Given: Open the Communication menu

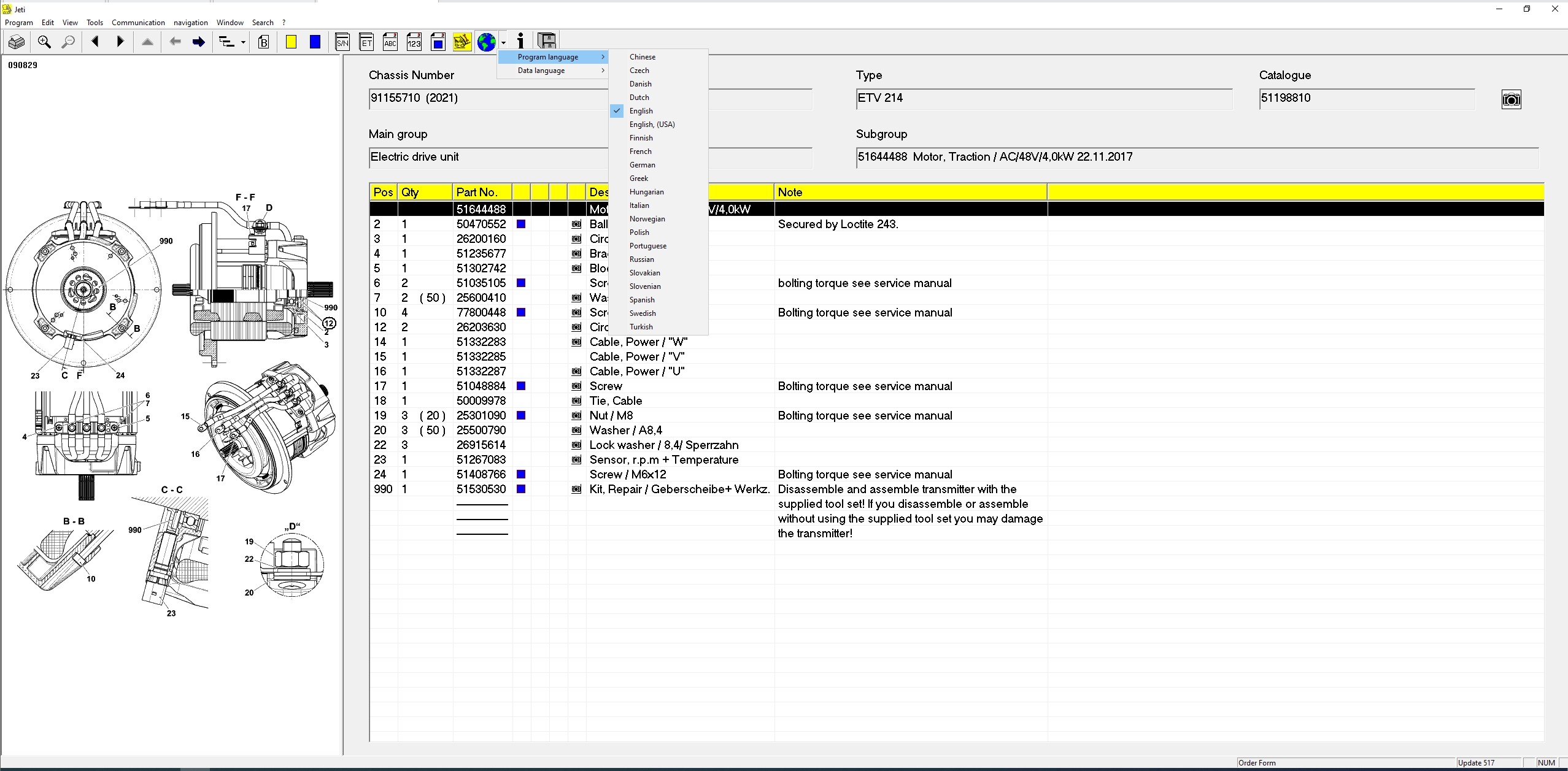Looking at the screenshot, I should [138, 23].
